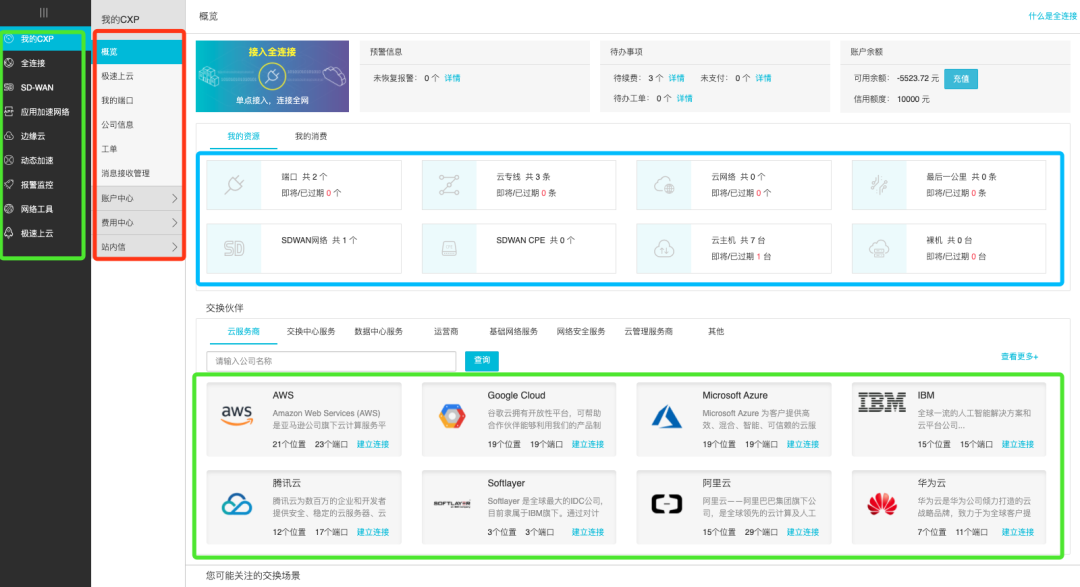Click the 云主机 cloud download icon
The height and width of the screenshot is (587, 1080).
664,248
